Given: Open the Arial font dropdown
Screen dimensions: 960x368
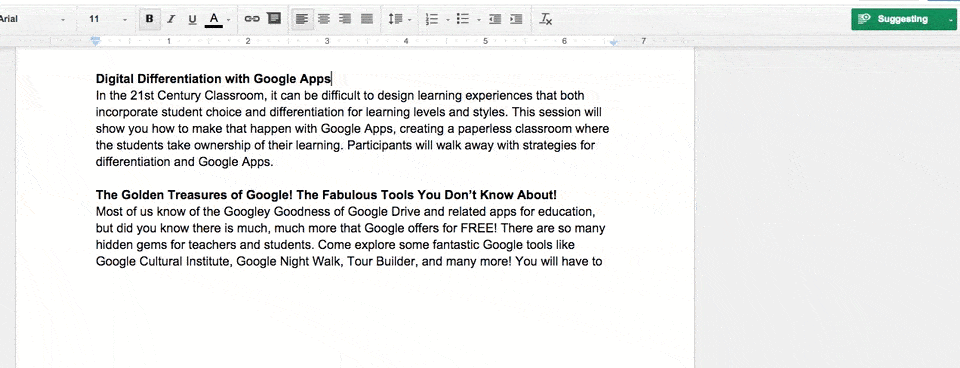Looking at the screenshot, I should coord(32,19).
